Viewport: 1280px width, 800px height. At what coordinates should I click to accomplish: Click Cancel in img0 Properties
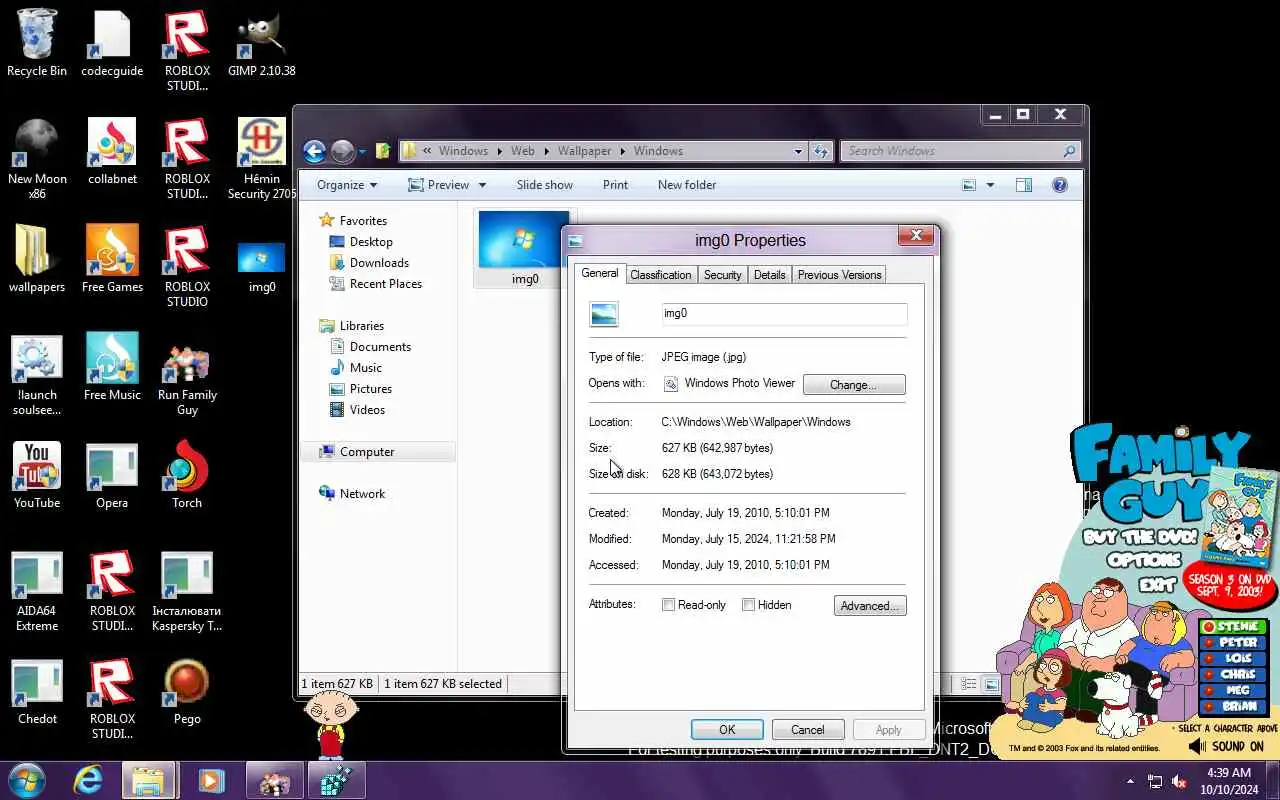point(808,730)
